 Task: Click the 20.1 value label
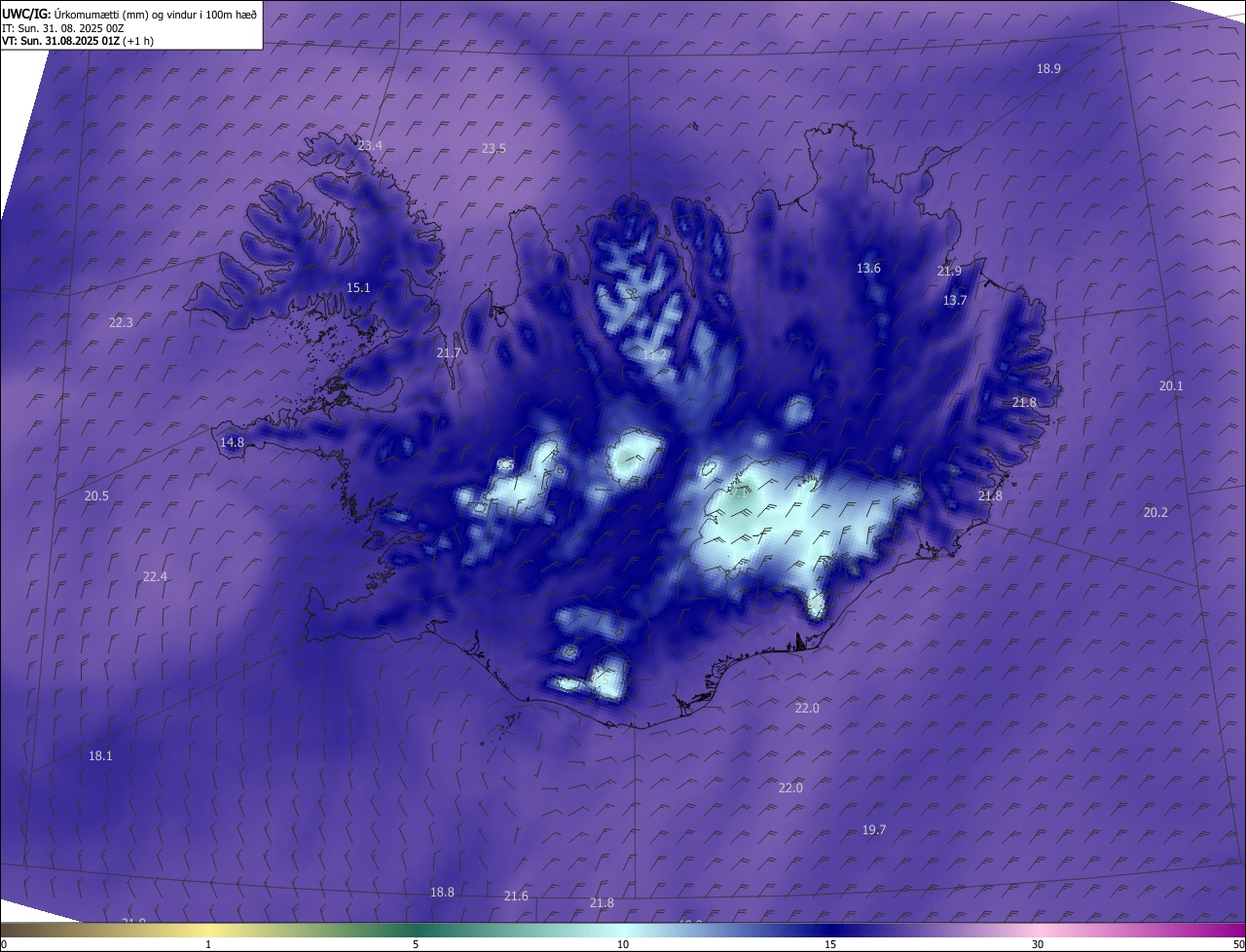coord(1171,385)
